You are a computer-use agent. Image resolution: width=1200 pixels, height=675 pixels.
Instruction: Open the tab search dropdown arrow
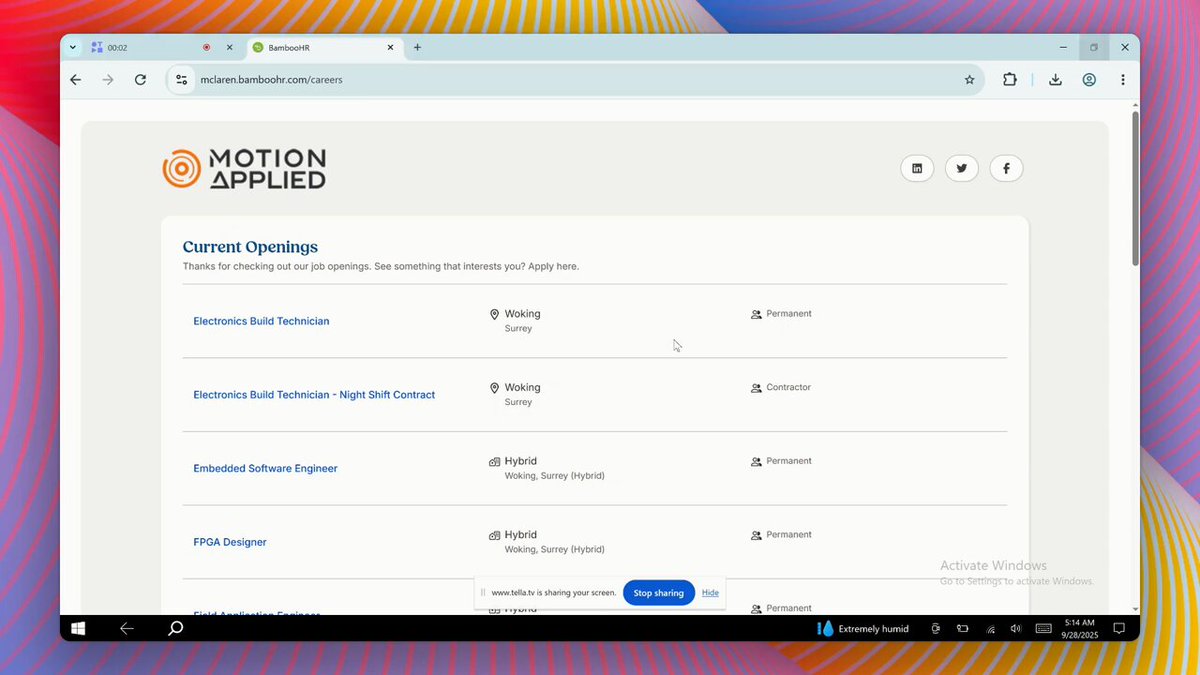coord(72,47)
